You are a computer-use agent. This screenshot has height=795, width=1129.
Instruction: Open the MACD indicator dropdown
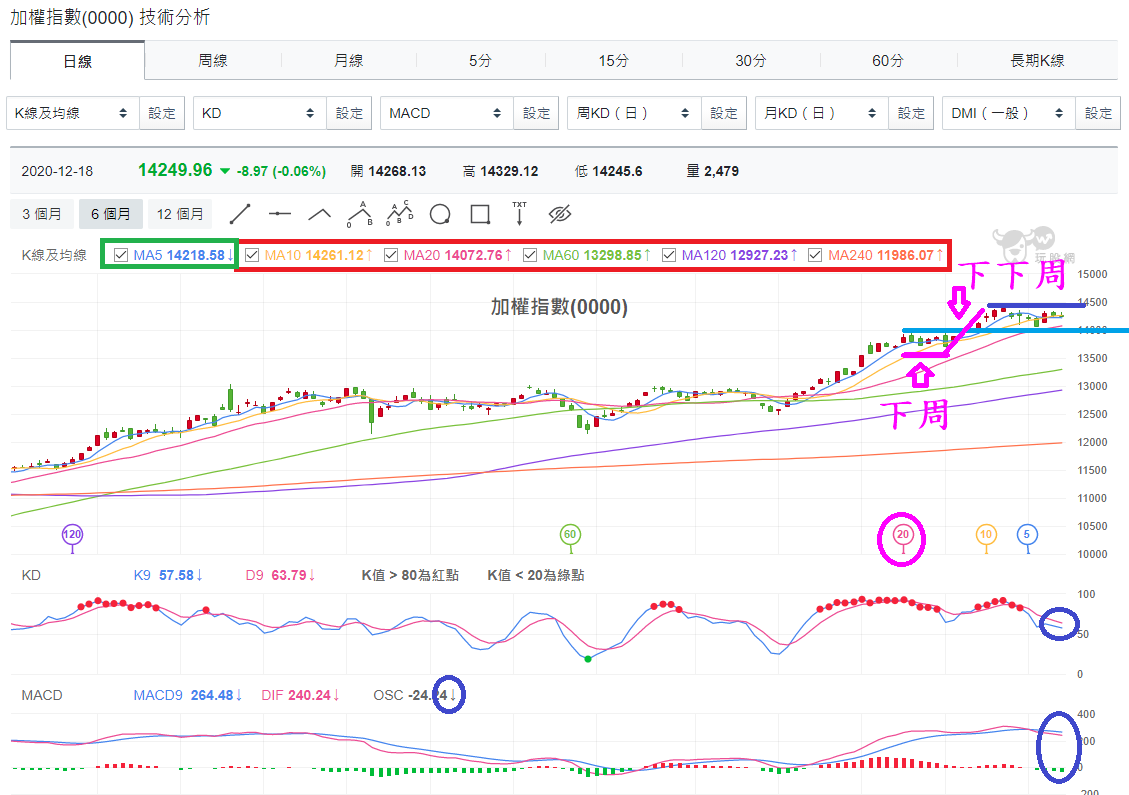(x=447, y=113)
